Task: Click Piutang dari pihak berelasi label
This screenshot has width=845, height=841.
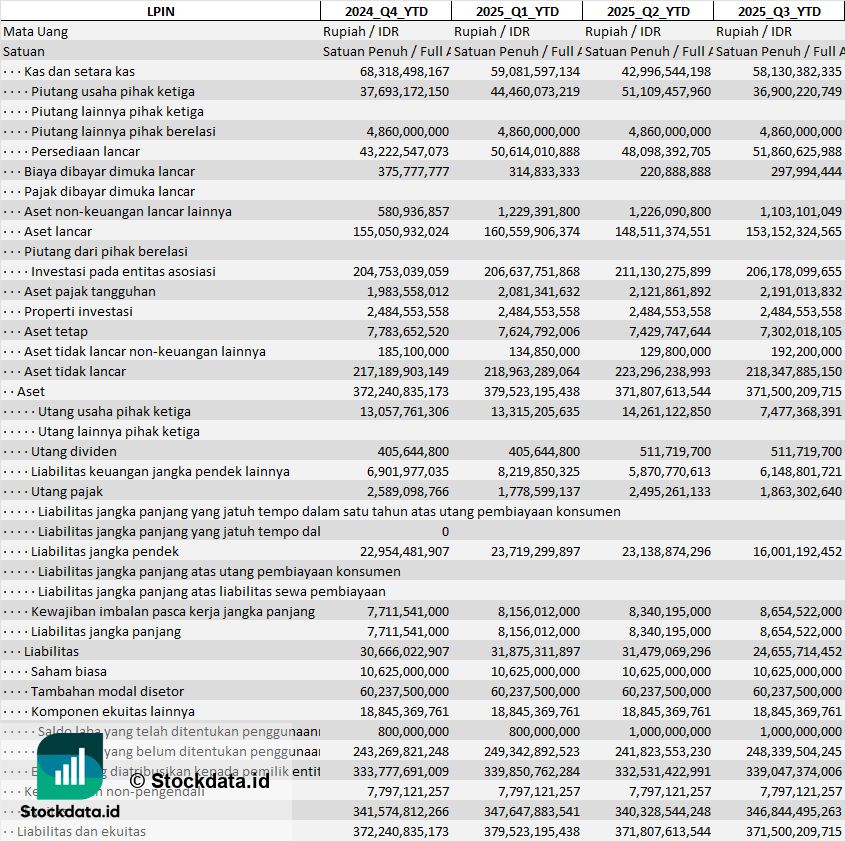Action: pos(106,252)
